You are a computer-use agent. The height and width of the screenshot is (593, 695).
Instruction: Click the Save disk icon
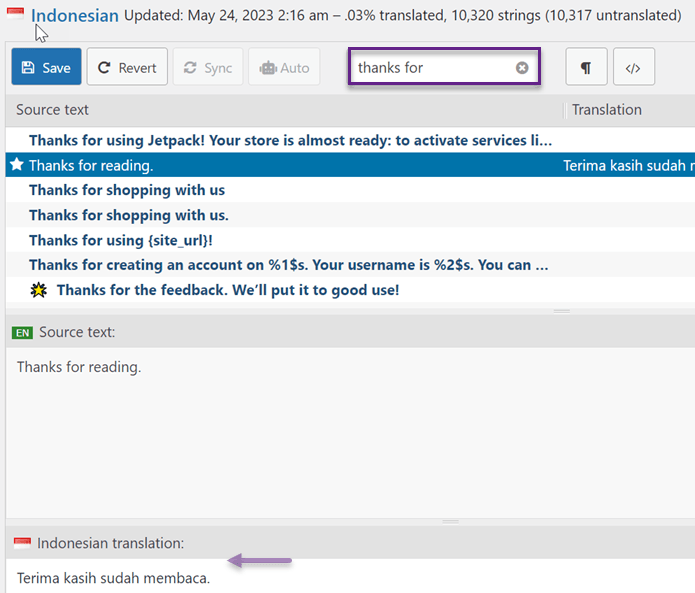28,67
